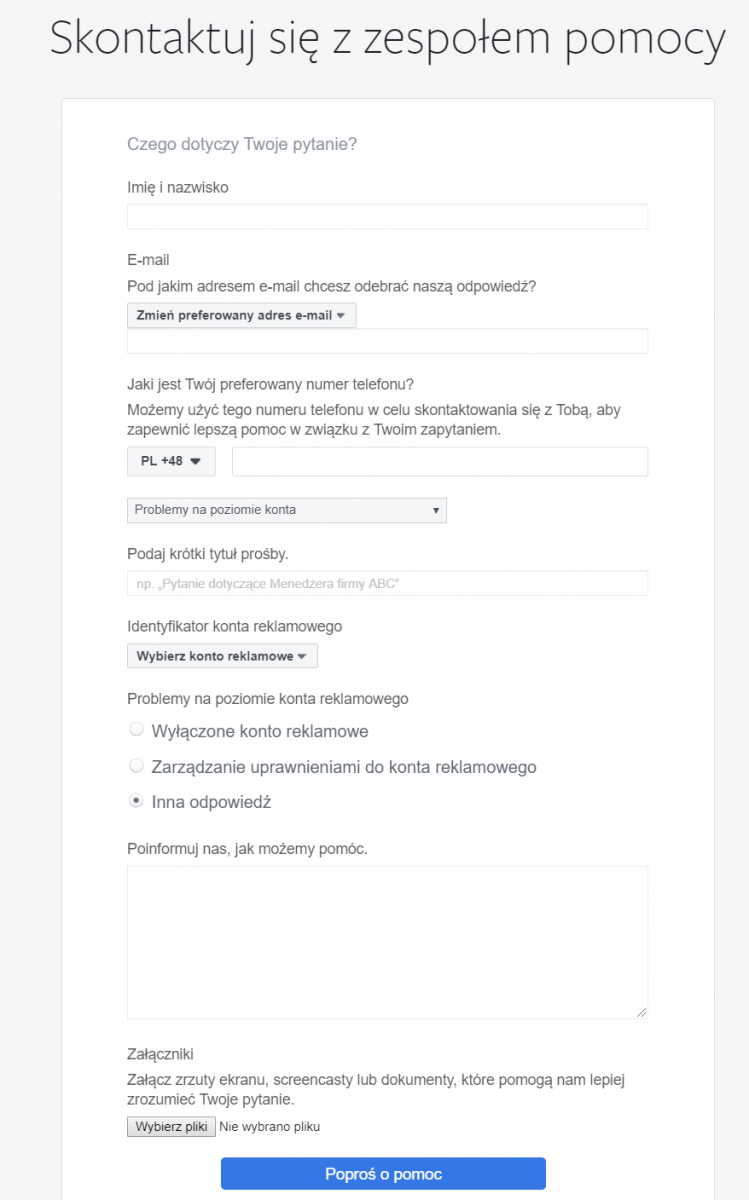Click the textarea resize handle icon
This screenshot has width=749, height=1200.
pyautogui.click(x=641, y=1013)
